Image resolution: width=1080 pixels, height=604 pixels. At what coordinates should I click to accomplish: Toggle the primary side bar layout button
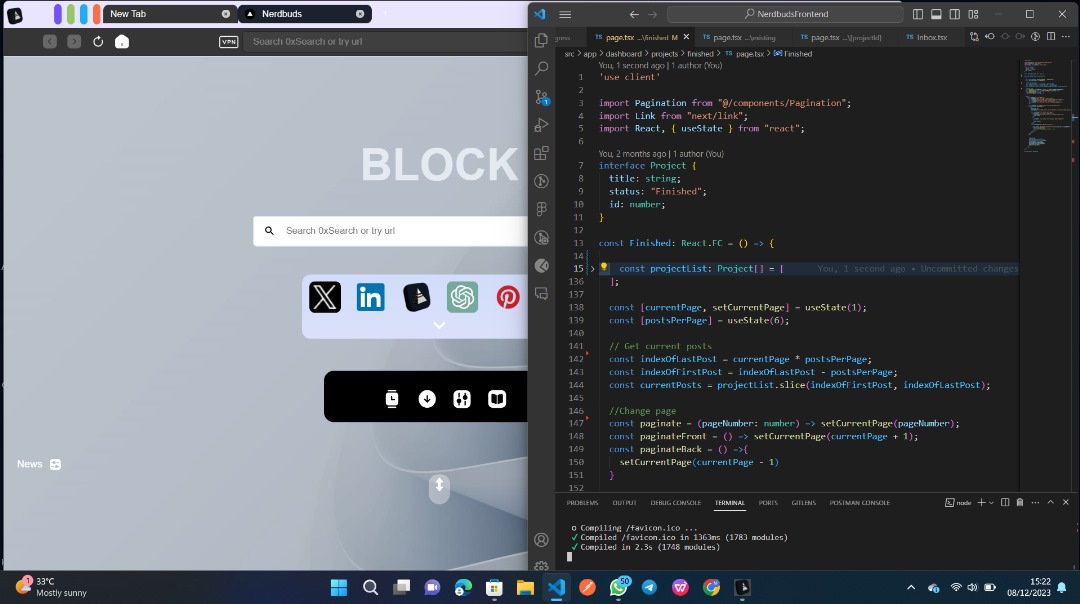[x=918, y=14]
